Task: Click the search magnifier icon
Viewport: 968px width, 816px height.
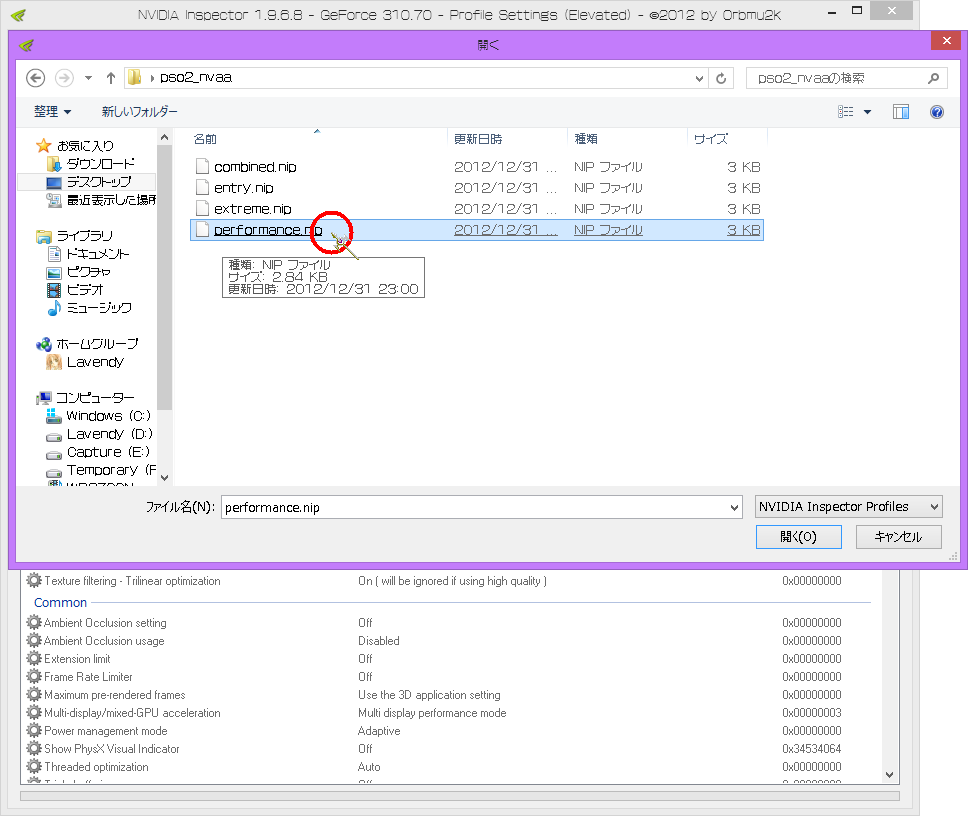Action: pos(933,78)
